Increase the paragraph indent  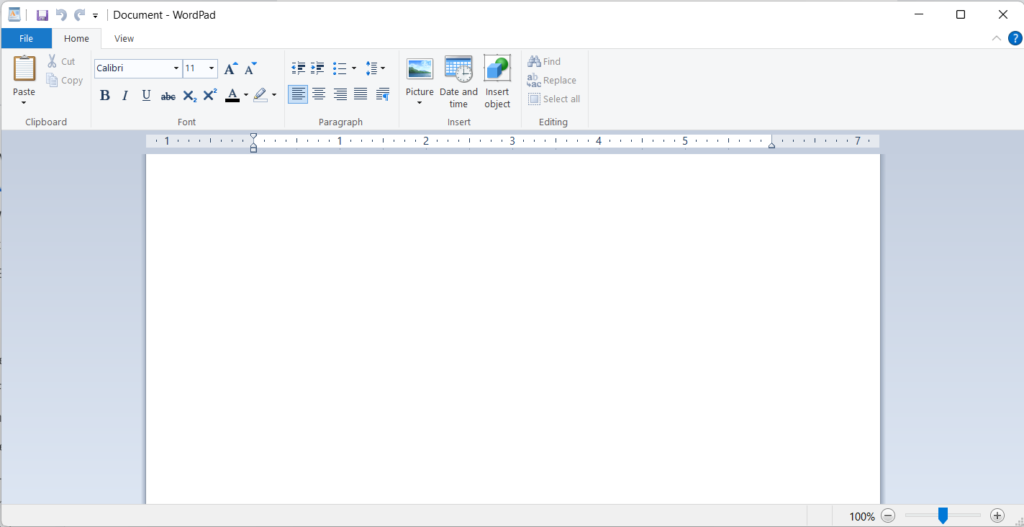coord(318,69)
